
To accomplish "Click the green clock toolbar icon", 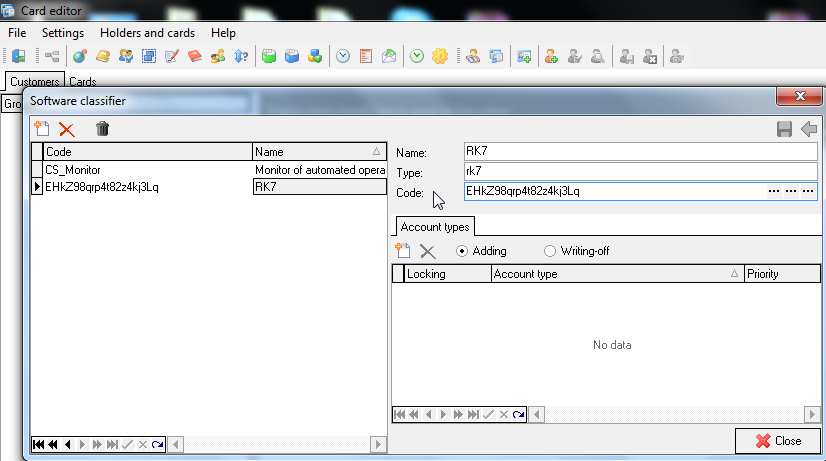I will [417, 56].
